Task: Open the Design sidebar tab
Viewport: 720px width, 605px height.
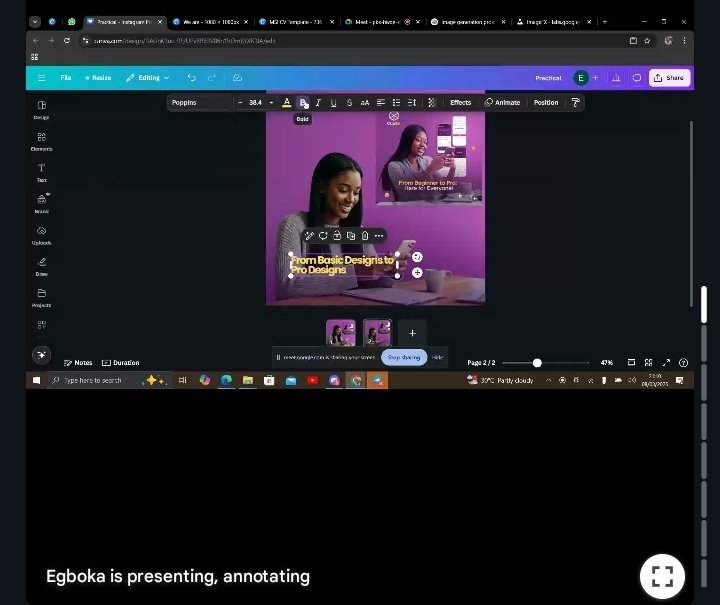Action: click(41, 110)
